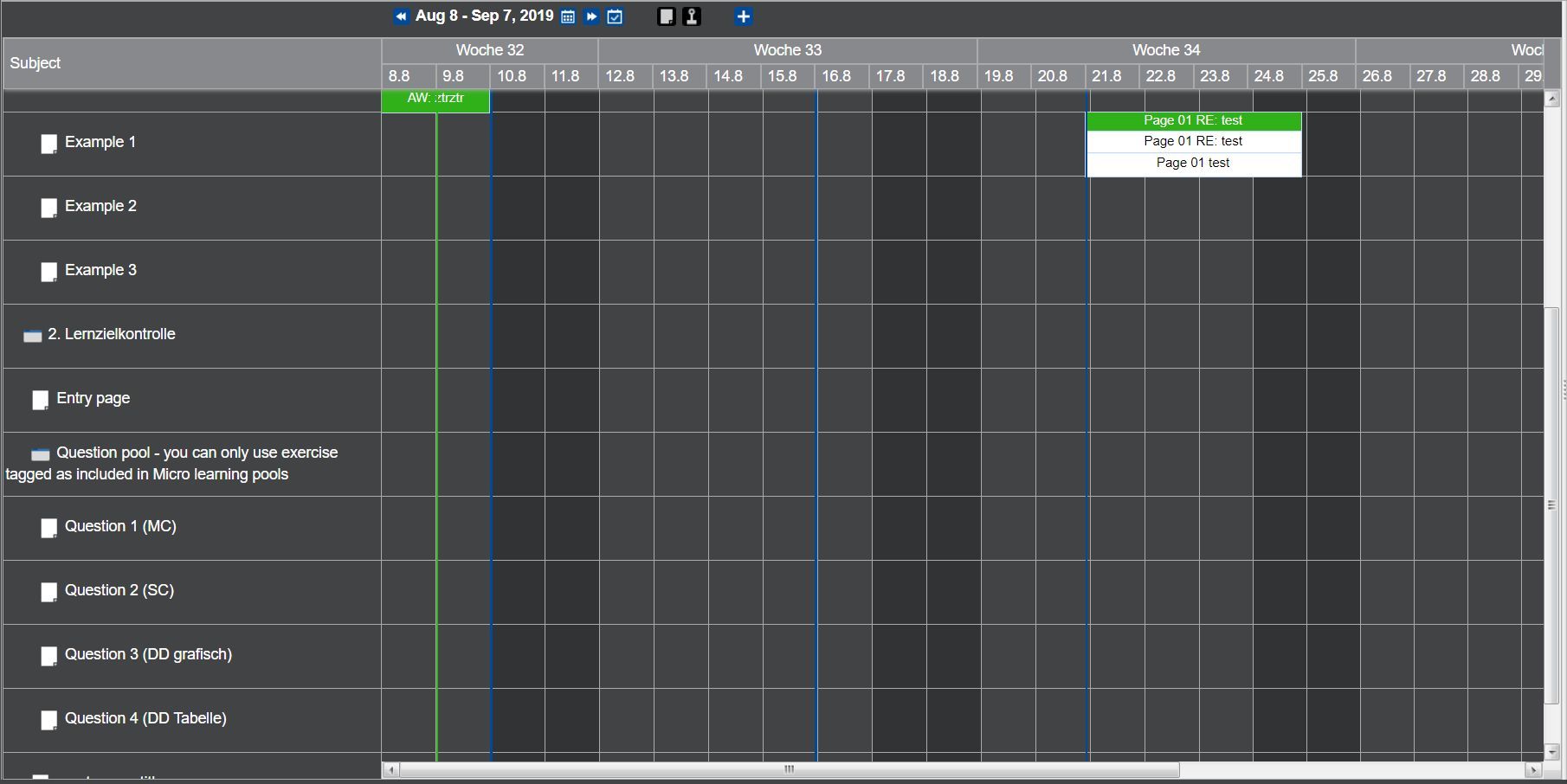Image resolution: width=1567 pixels, height=784 pixels.
Task: Select the Entry page tree item
Action: (93, 398)
